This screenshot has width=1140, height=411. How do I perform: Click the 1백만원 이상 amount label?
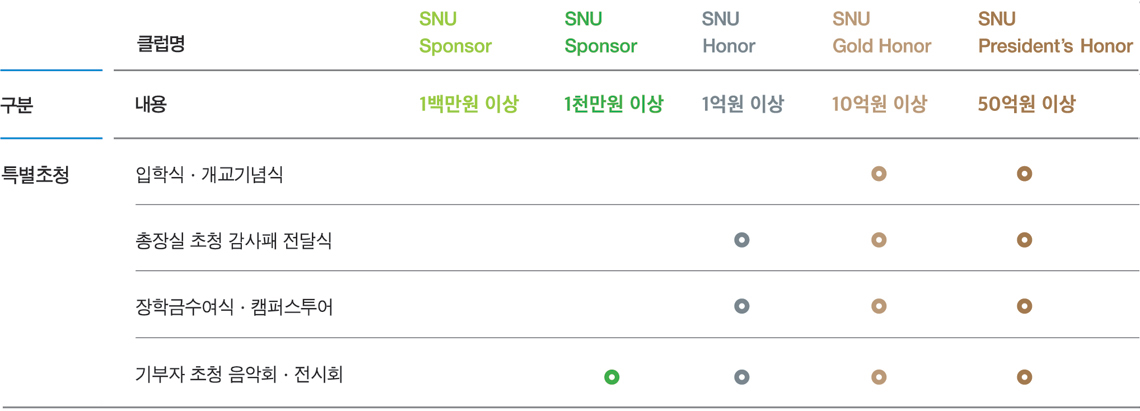pos(469,105)
